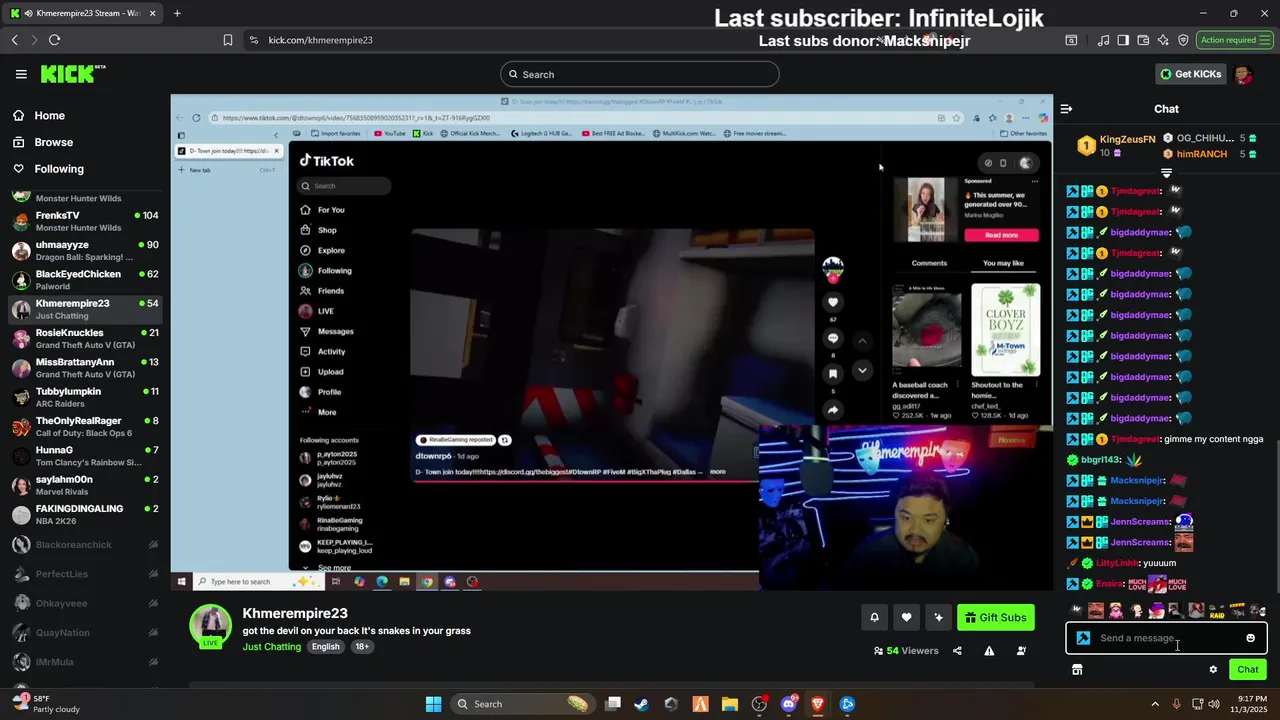This screenshot has height=720, width=1280.
Task: Click Gift Subs button
Action: [x=995, y=617]
